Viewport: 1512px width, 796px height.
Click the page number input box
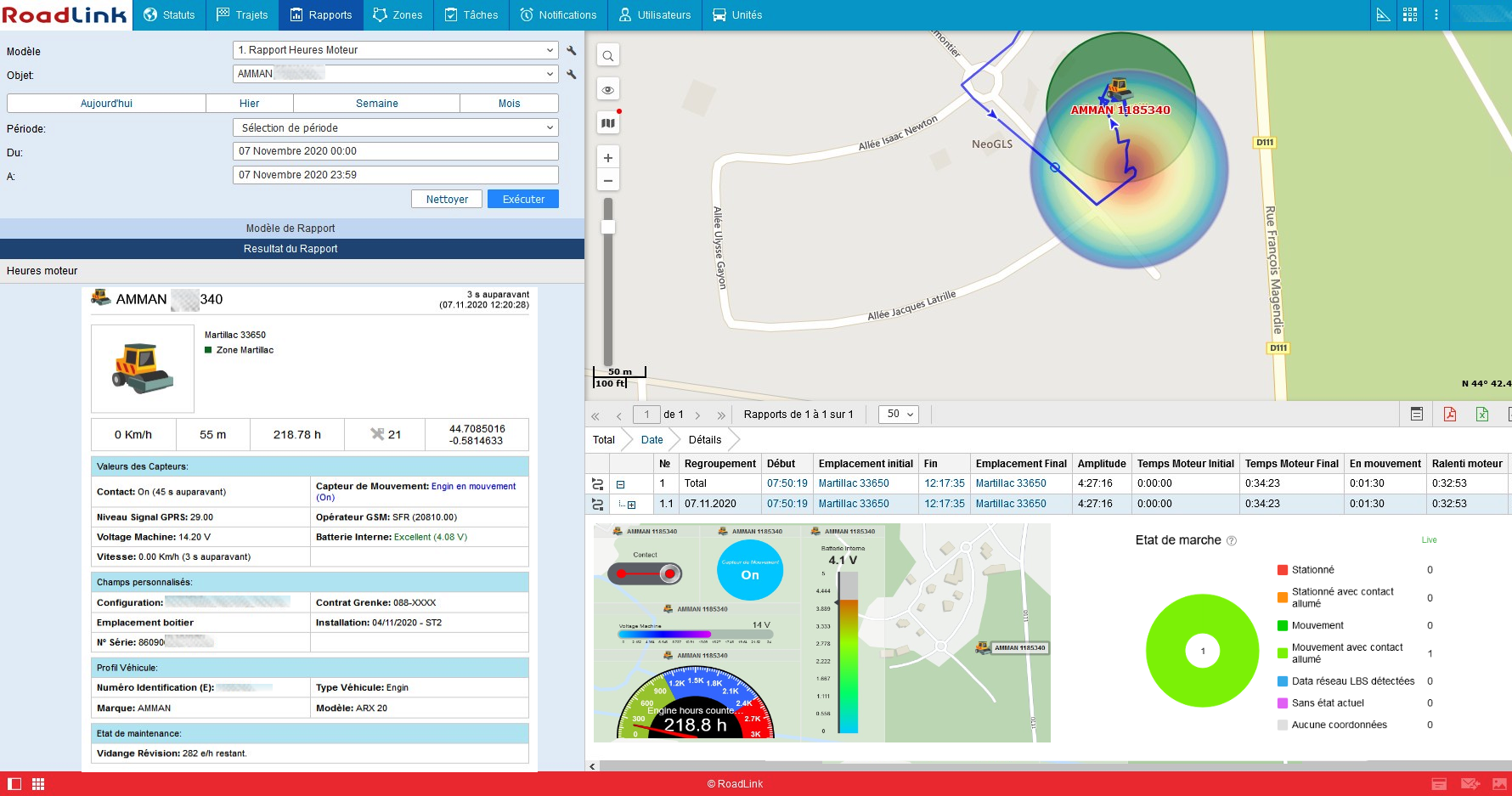pos(646,415)
